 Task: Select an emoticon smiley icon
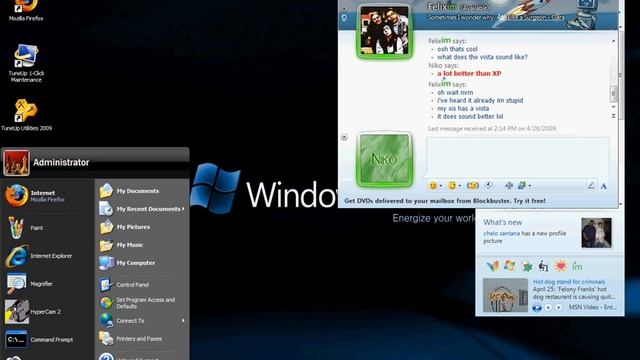click(432, 186)
